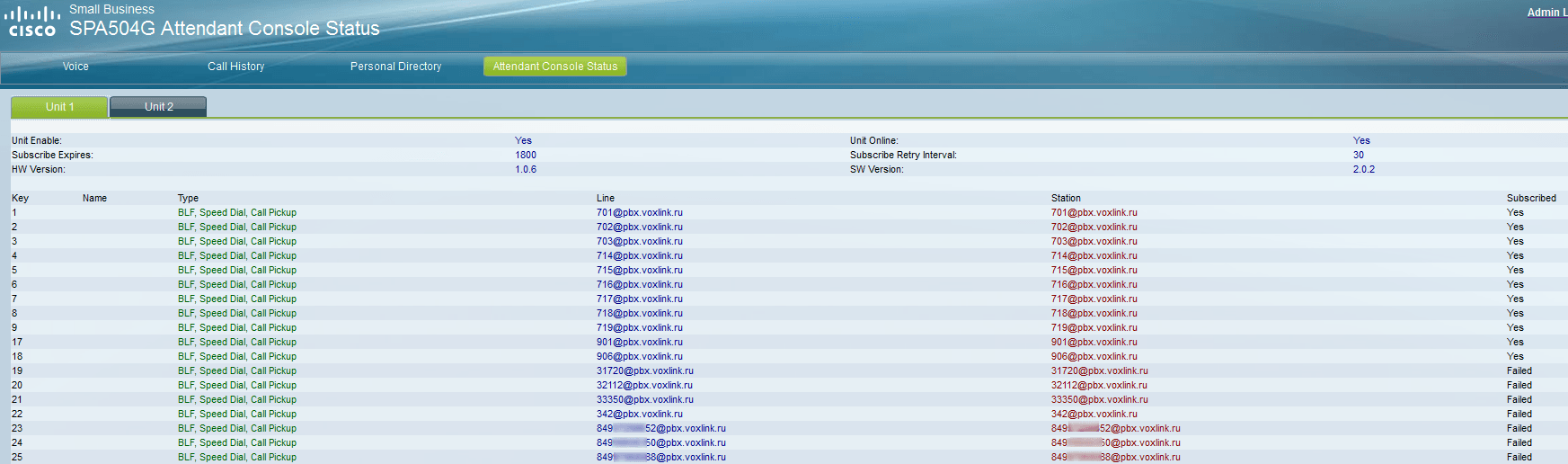Click the Type cell in key 17 row
Image resolution: width=1568 pixels, height=464 pixels.
point(237,342)
